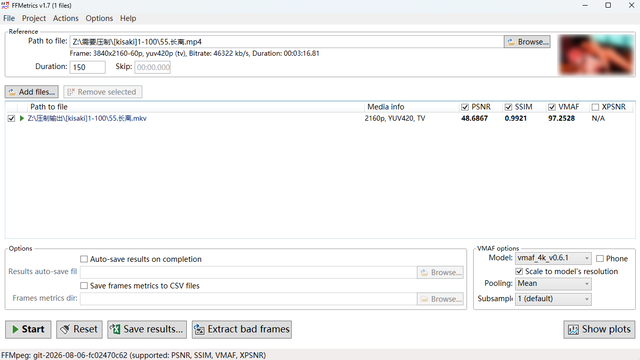Minimize the FFMetrics window
The height and width of the screenshot is (360, 640).
coord(585,5)
